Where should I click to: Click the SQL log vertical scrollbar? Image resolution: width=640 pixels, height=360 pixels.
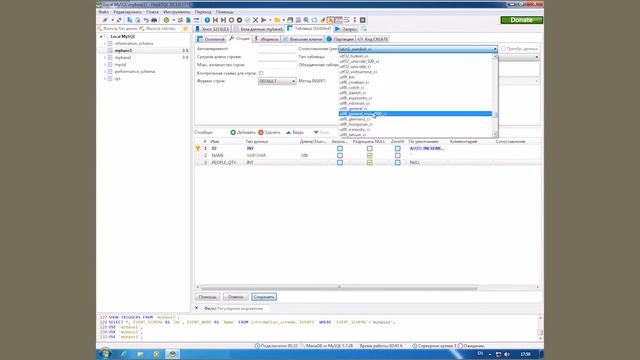click(x=540, y=328)
